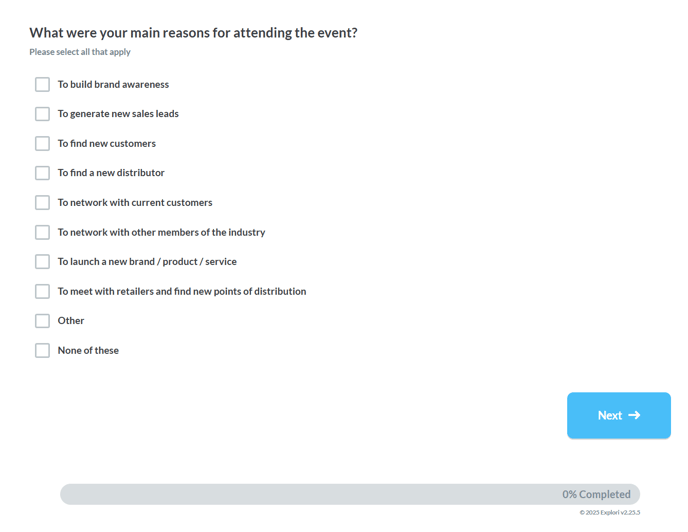The width and height of the screenshot is (688, 532).
Task: Click the 'Other' option label text
Action: point(71,321)
